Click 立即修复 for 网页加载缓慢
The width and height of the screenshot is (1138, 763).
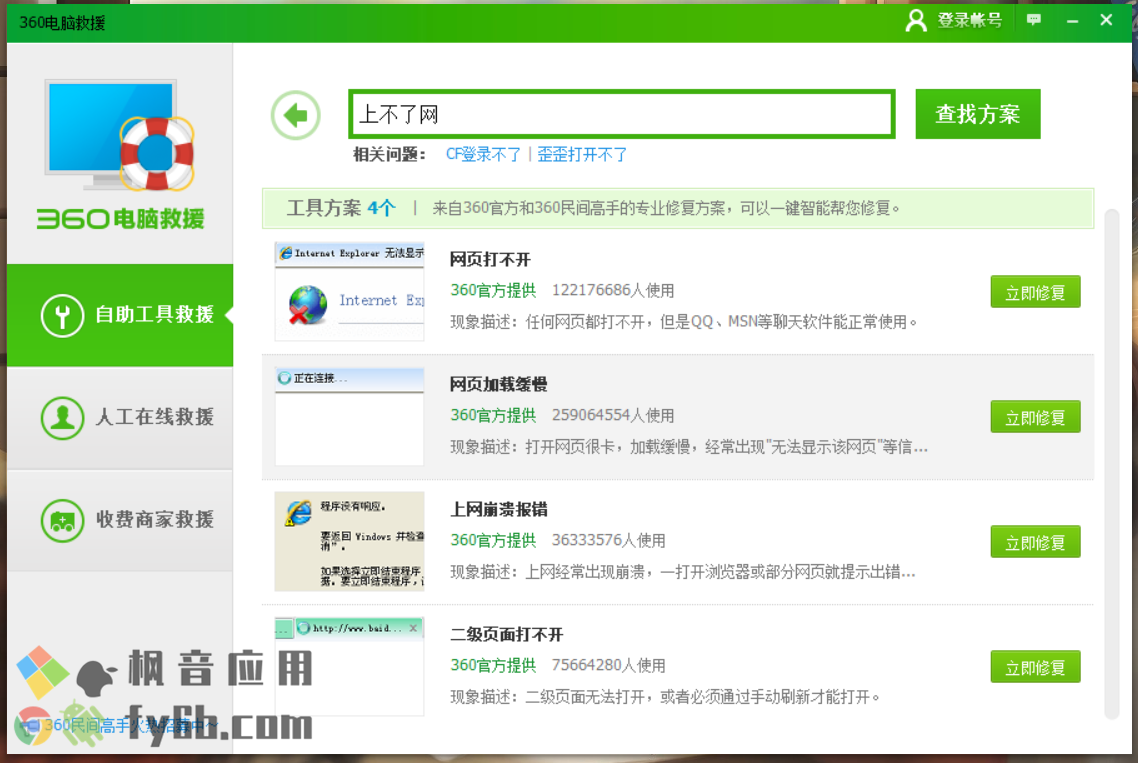point(1035,417)
